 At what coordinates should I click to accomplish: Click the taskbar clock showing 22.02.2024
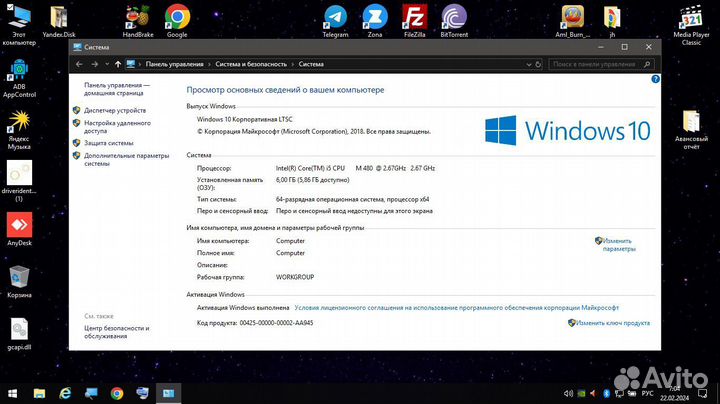coord(675,393)
